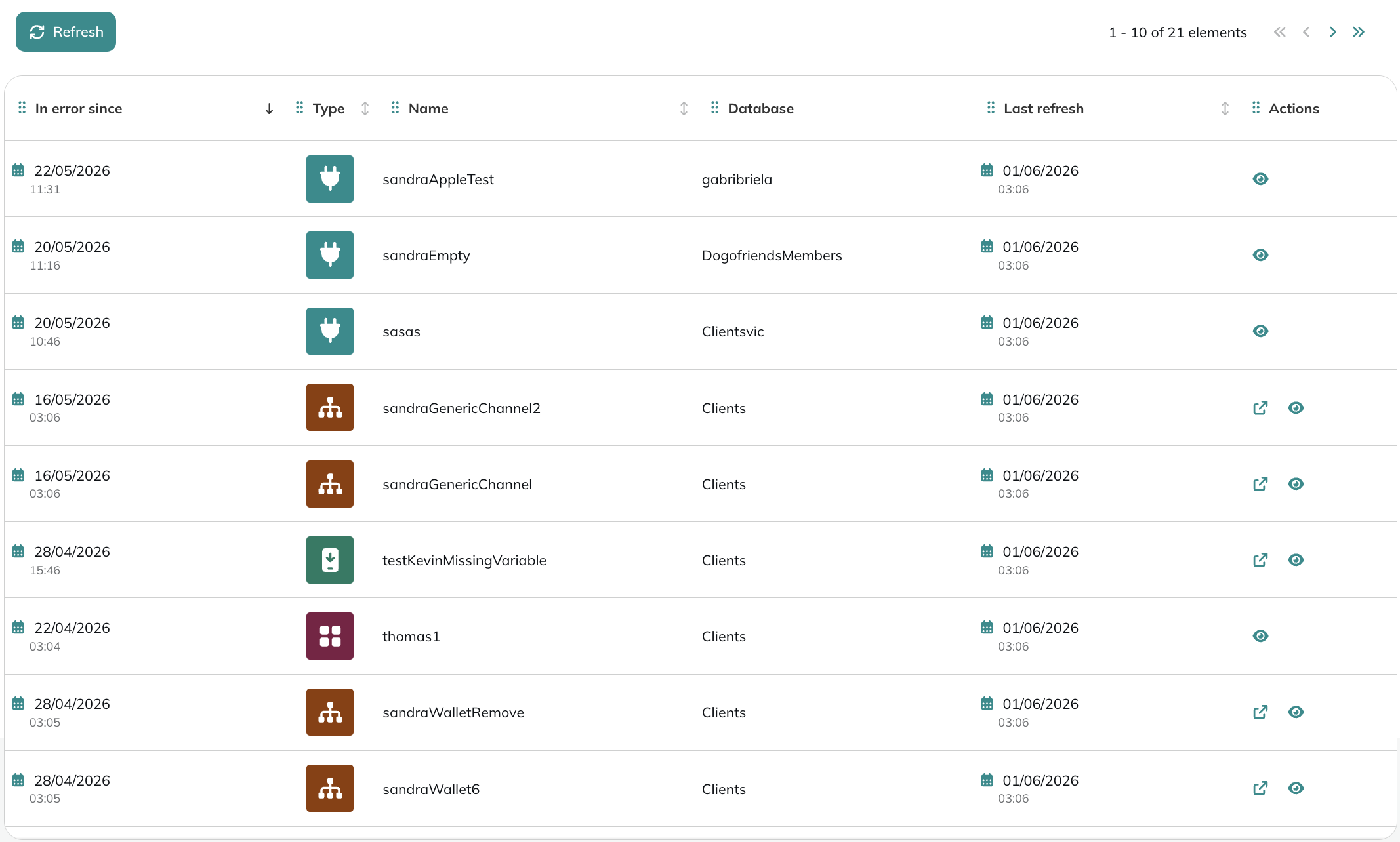Grab the drag handle of Name column
The width and height of the screenshot is (1400, 842).
[x=395, y=108]
